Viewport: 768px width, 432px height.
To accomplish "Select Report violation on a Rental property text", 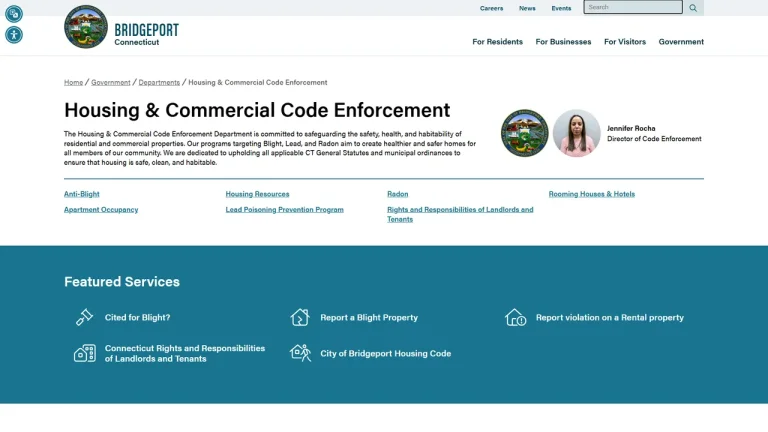I will pyautogui.click(x=609, y=317).
